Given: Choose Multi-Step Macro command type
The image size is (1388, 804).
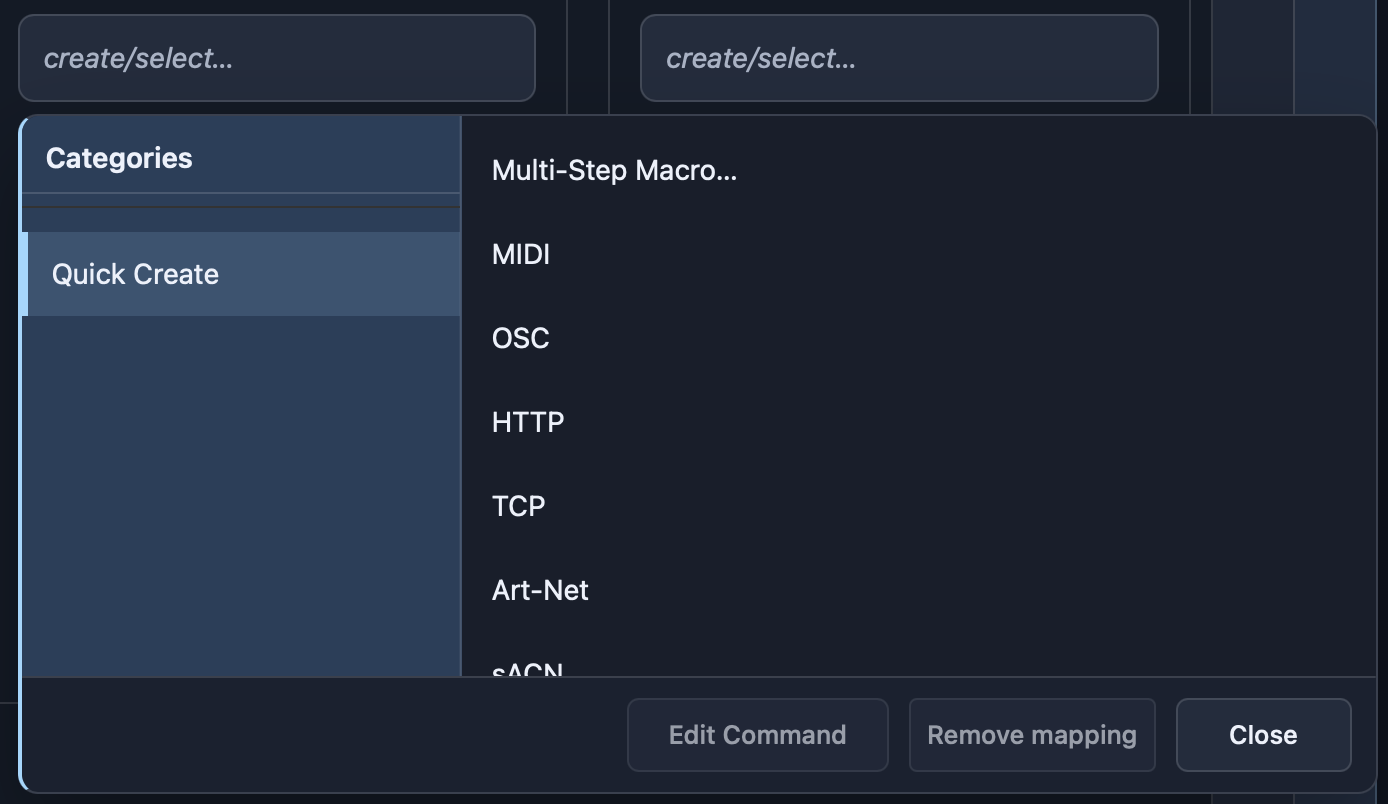Looking at the screenshot, I should 613,170.
